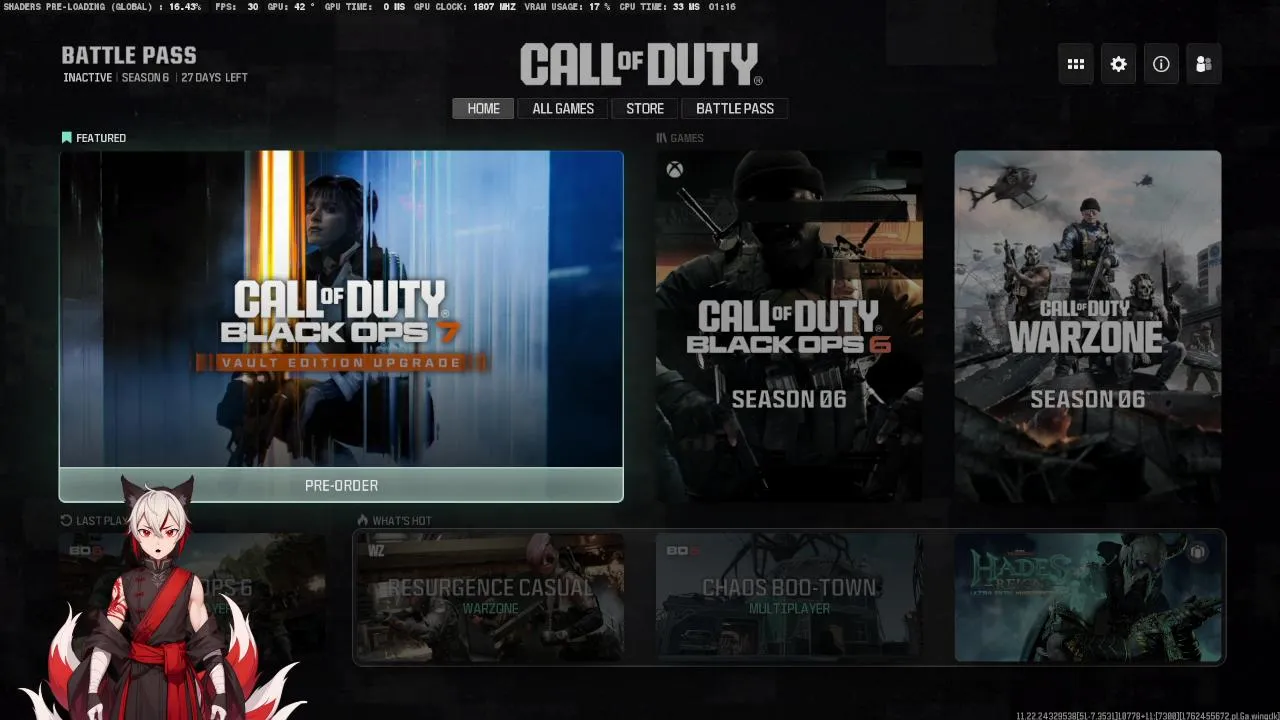This screenshot has height=720, width=1280.
Task: Click the PRE-ORDER button
Action: 341,485
